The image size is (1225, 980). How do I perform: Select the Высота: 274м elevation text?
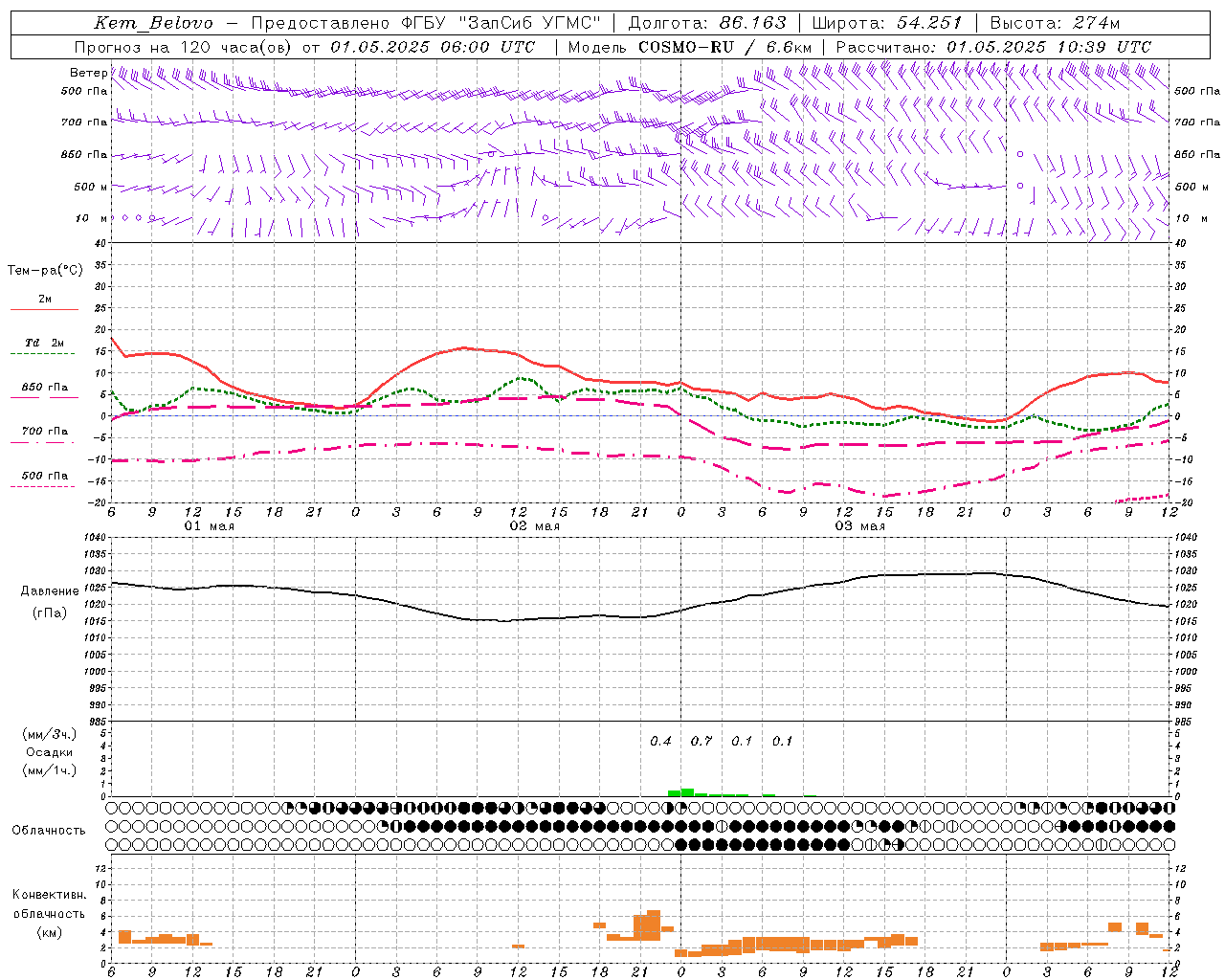pos(1055,23)
